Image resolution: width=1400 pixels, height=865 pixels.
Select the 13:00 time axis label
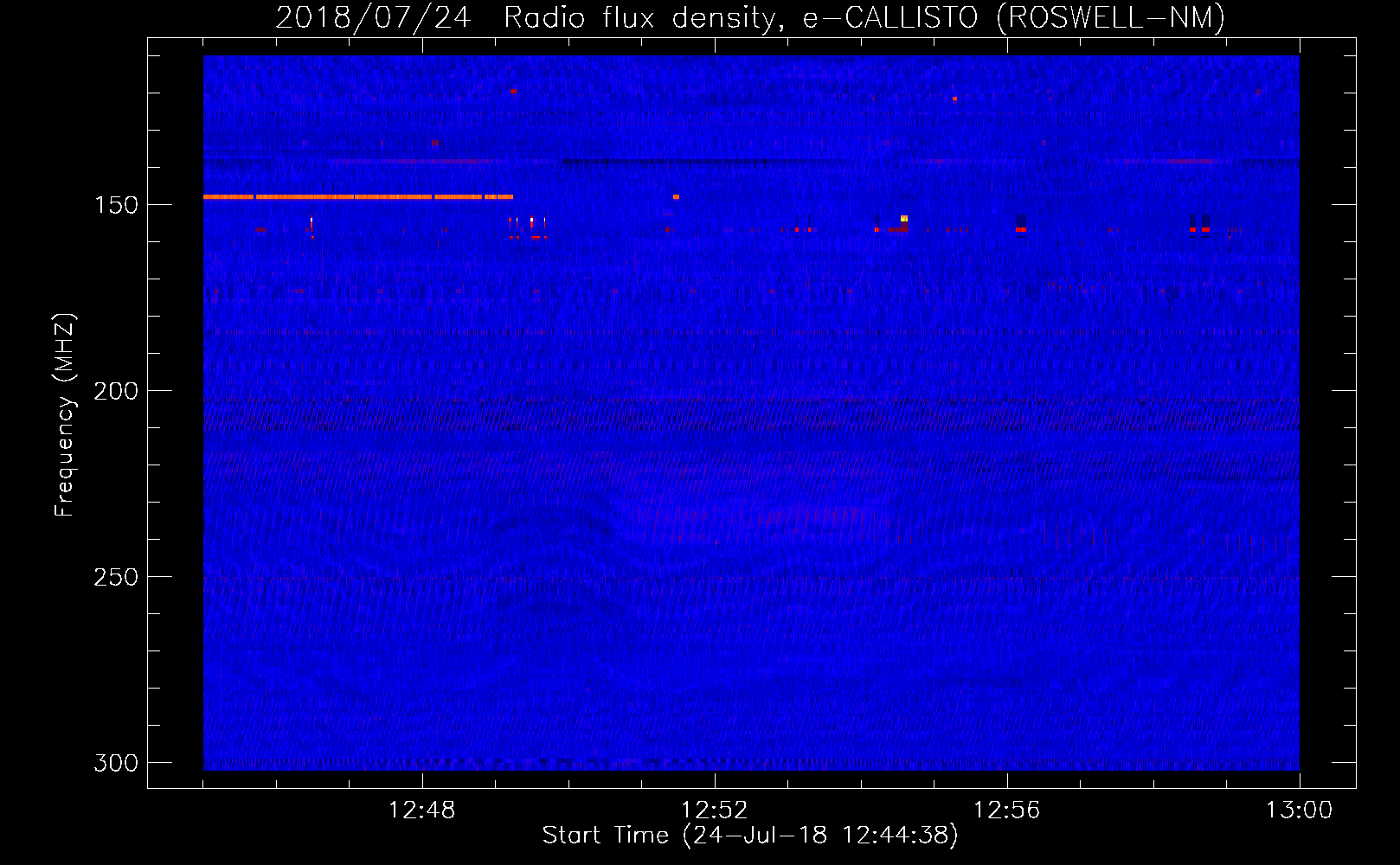1300,811
